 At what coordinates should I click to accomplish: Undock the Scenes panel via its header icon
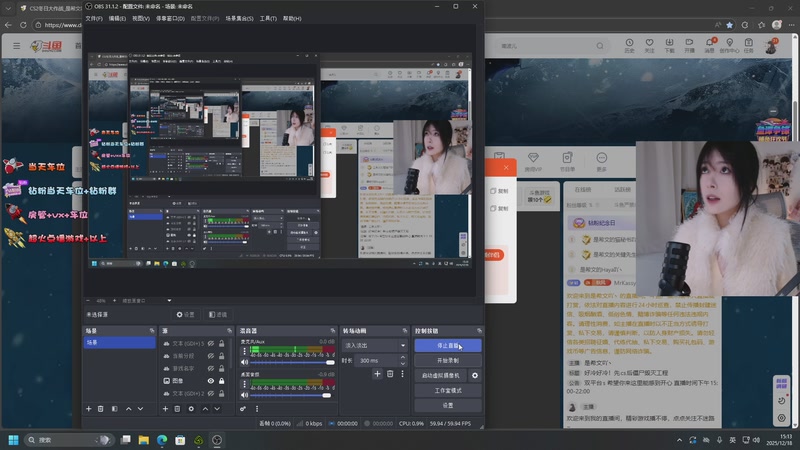152,331
